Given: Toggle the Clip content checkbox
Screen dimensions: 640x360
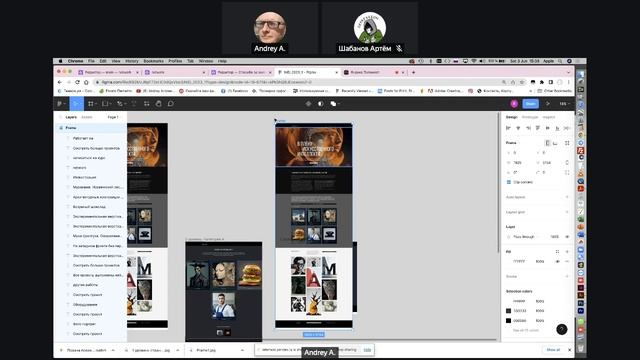Looking at the screenshot, I should (x=509, y=182).
